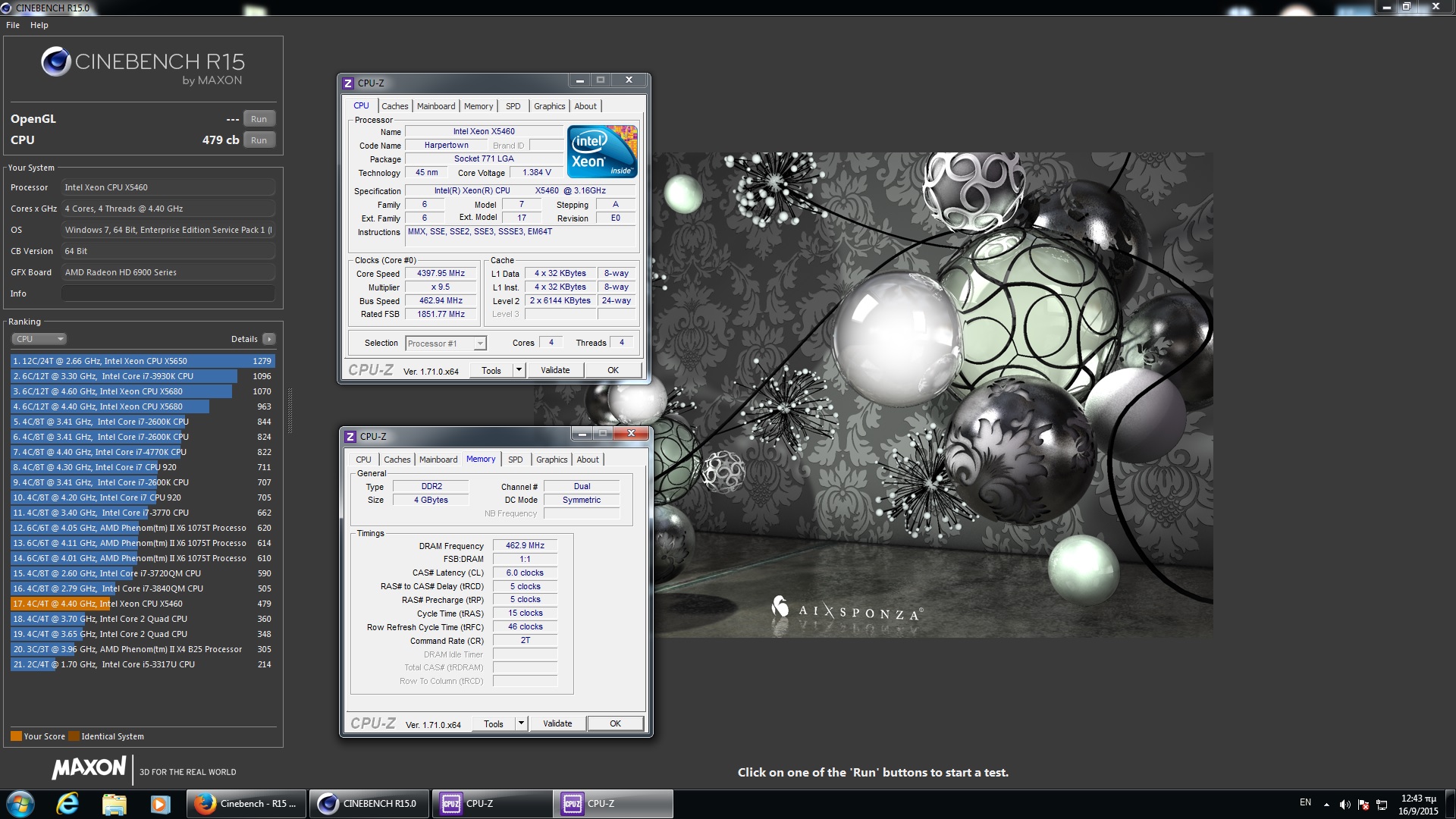
Task: Open the Help menu
Action: tap(39, 25)
